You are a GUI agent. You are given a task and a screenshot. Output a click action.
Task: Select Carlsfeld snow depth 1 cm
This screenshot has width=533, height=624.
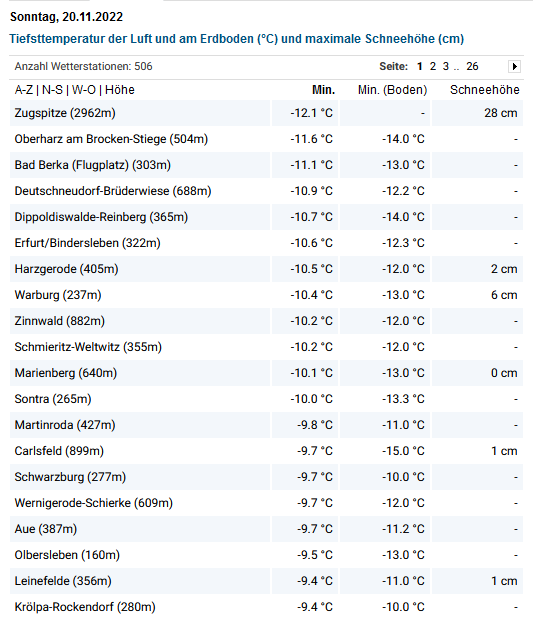[504, 451]
